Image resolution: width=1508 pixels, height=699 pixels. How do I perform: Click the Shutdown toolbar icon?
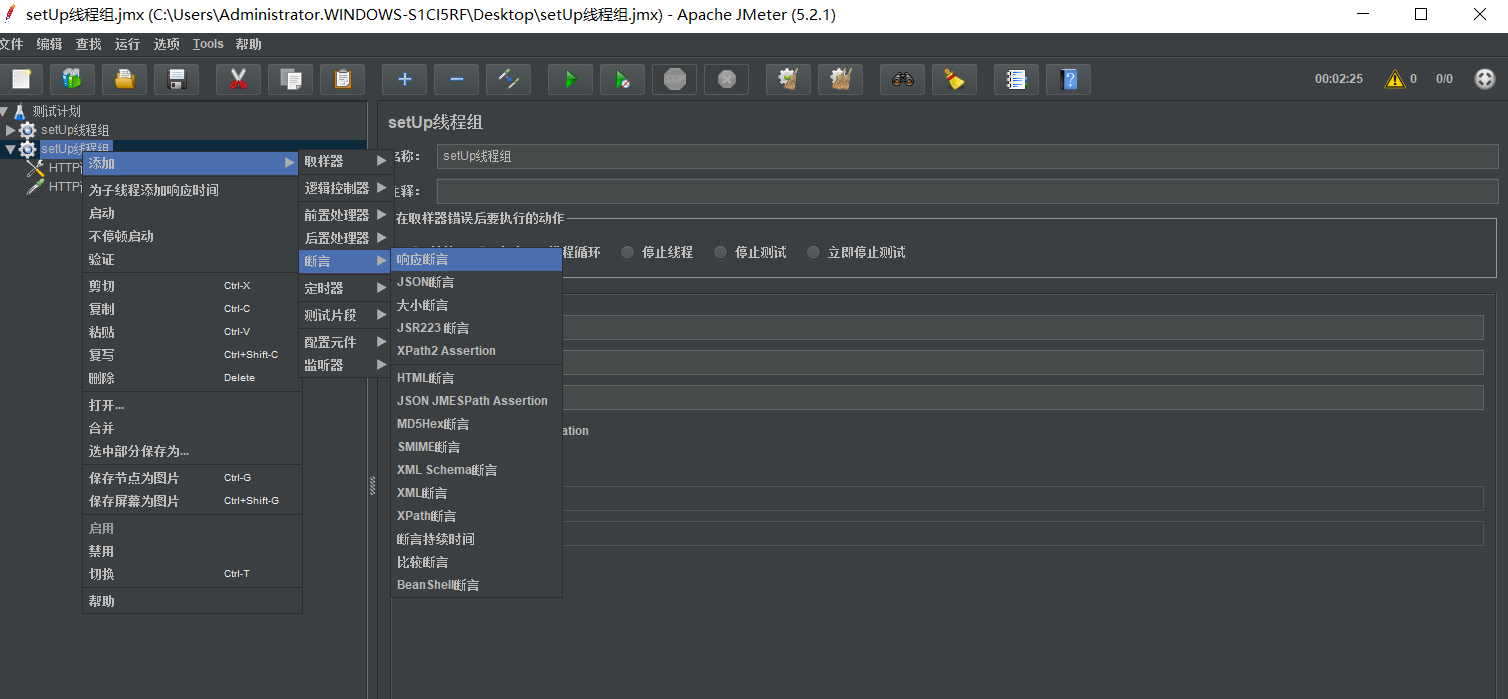[x=726, y=79]
